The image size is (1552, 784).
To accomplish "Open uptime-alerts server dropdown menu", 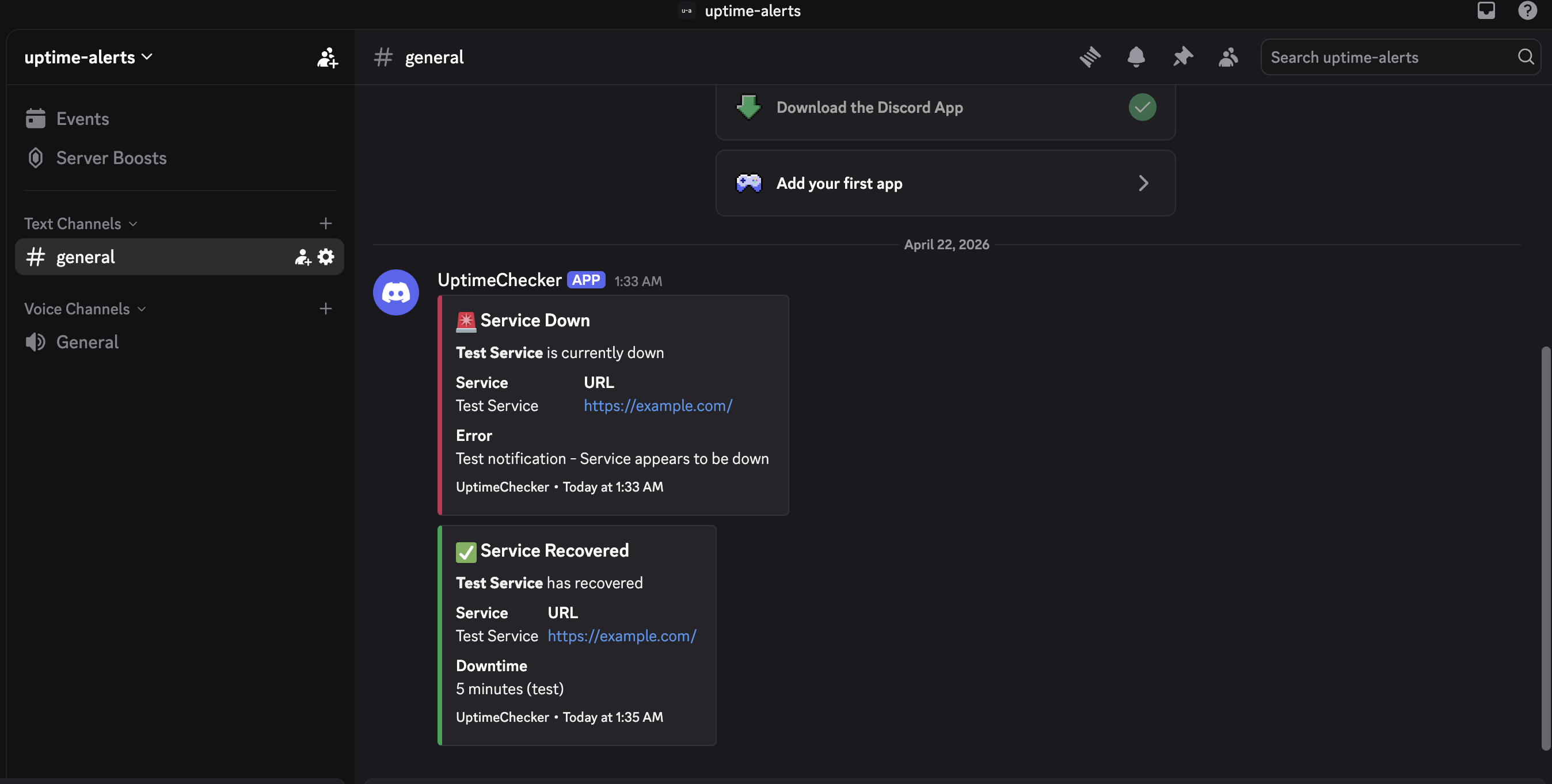I will click(x=88, y=57).
